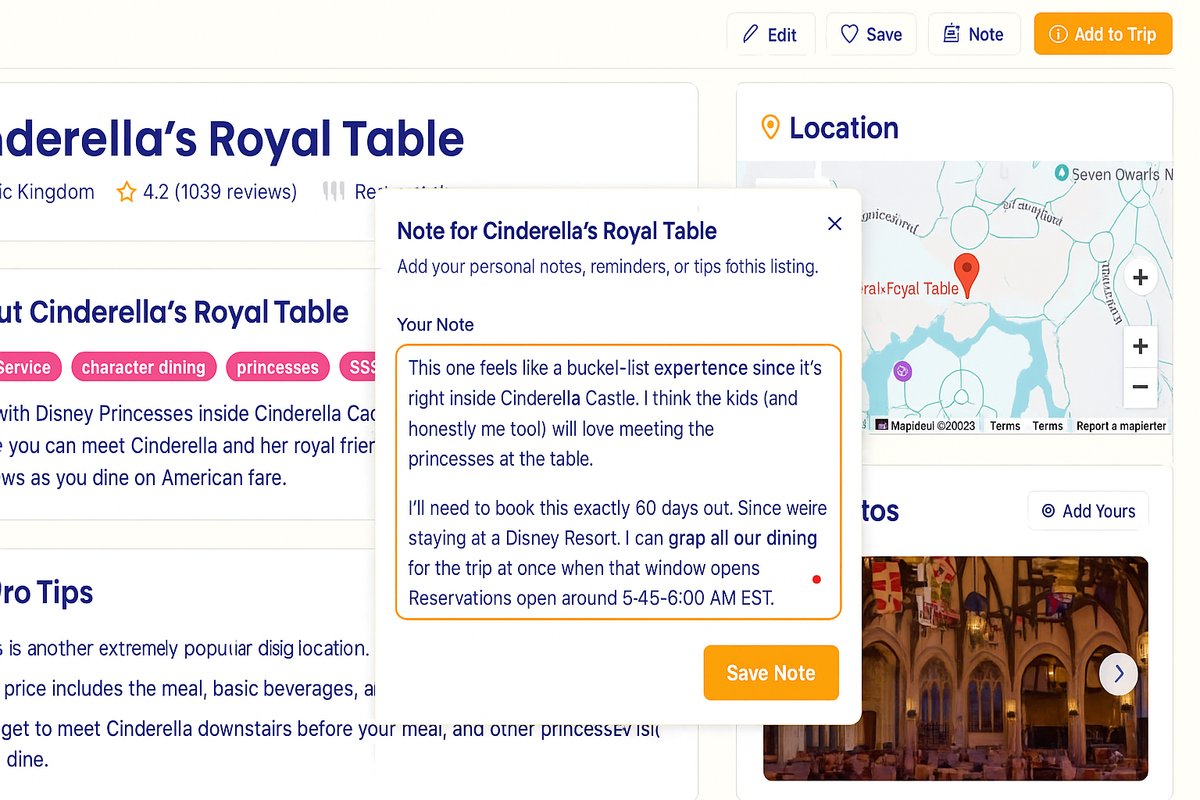
Task: Click the info icon in Add to Trip
Action: [x=1058, y=35]
